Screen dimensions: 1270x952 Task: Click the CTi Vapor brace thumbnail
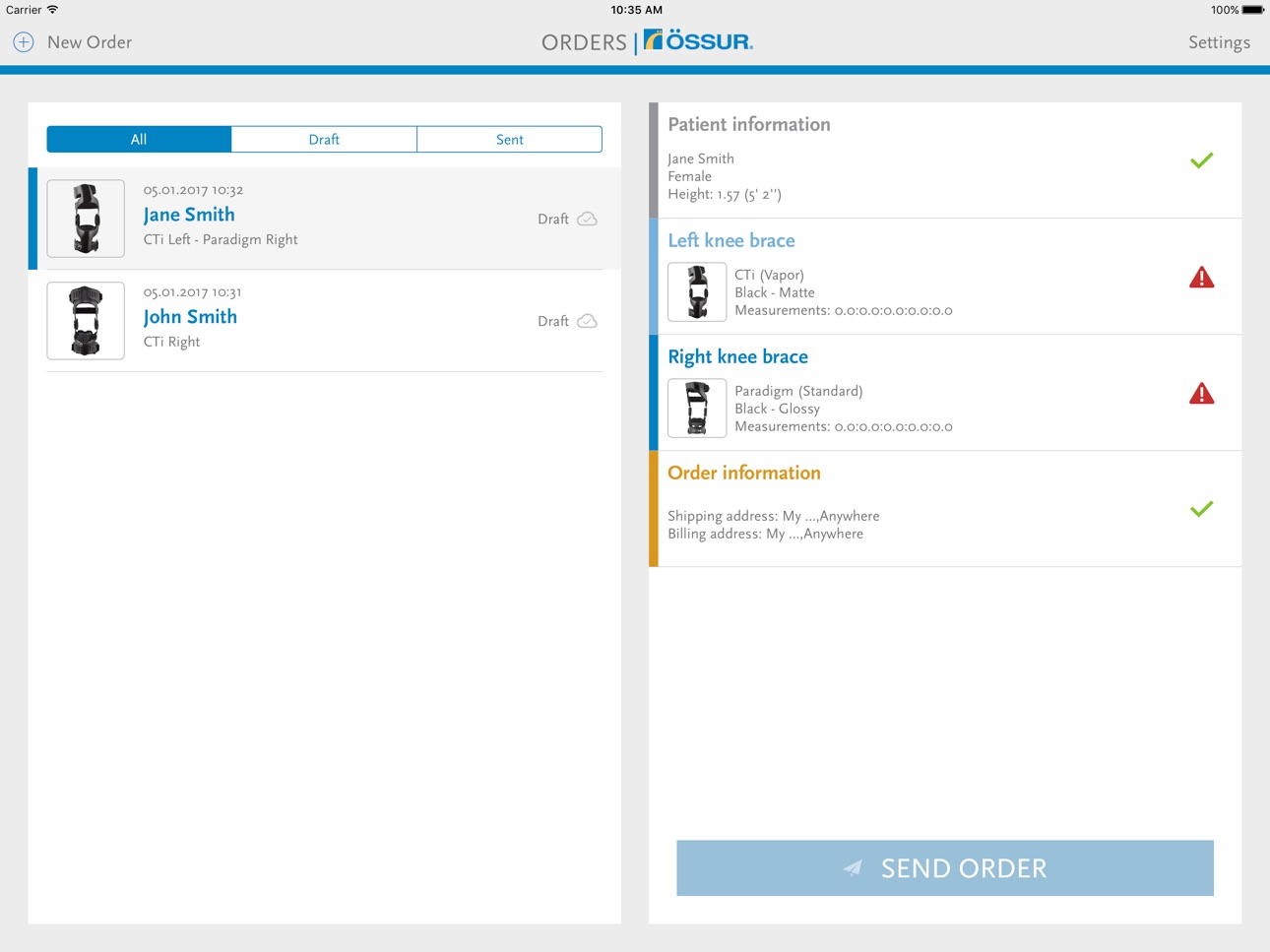click(x=697, y=292)
